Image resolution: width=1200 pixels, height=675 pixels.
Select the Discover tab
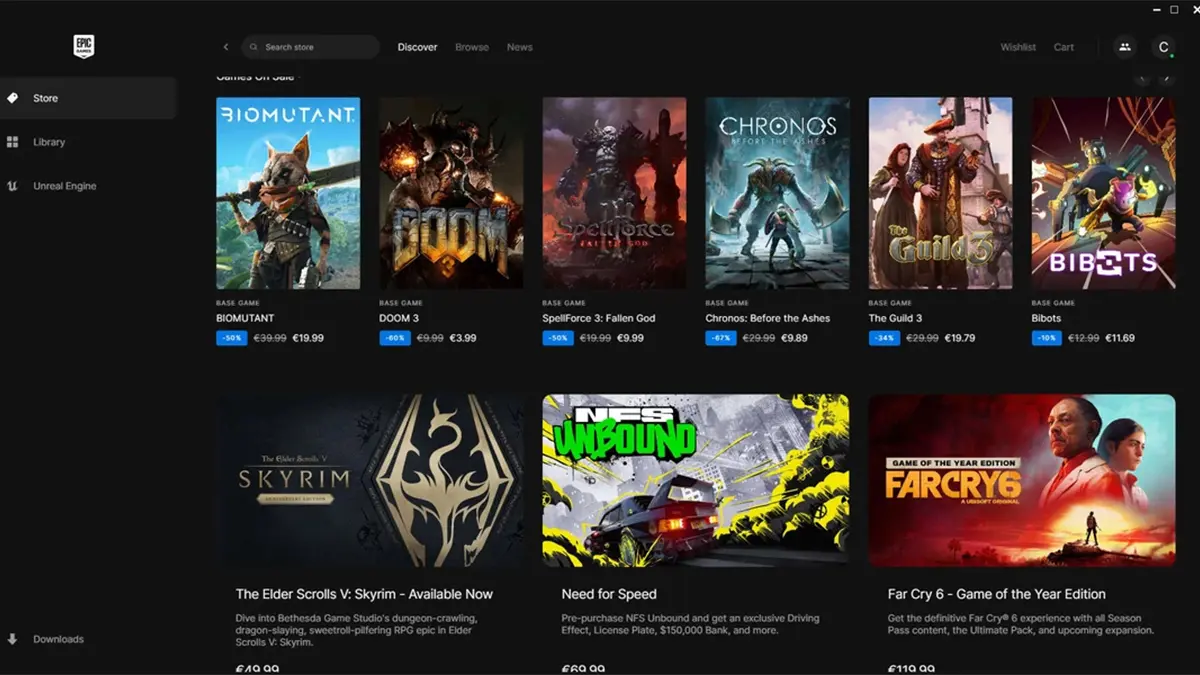(x=417, y=47)
